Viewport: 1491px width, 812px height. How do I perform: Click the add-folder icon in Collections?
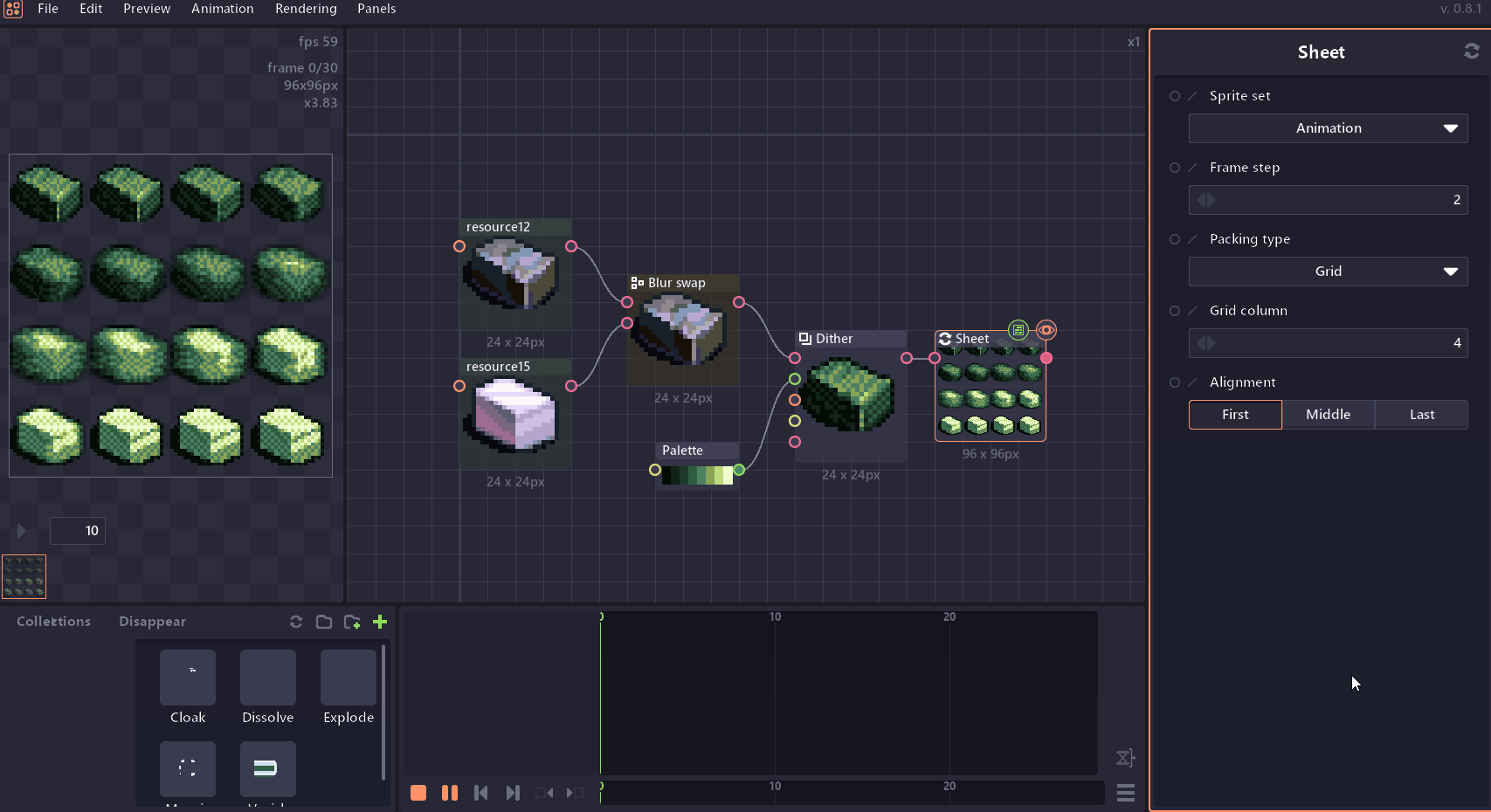click(352, 622)
